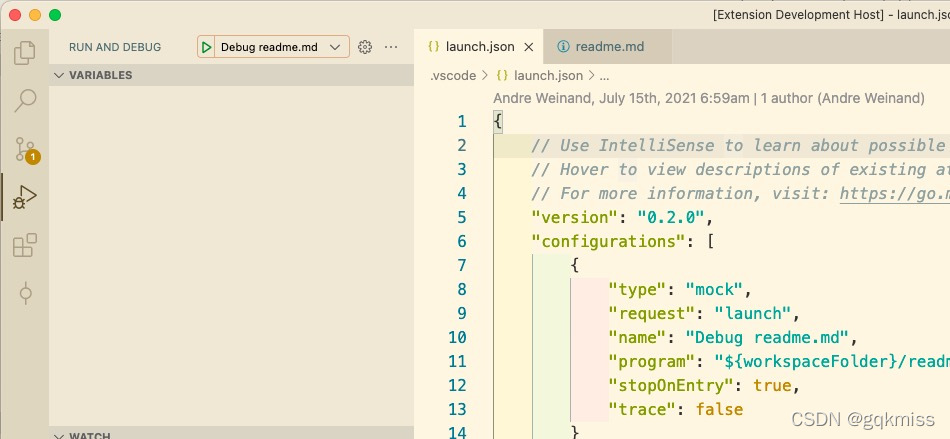This screenshot has width=950, height=439.
Task: Open the Andre Weinand git blame annotation
Action: point(709,98)
